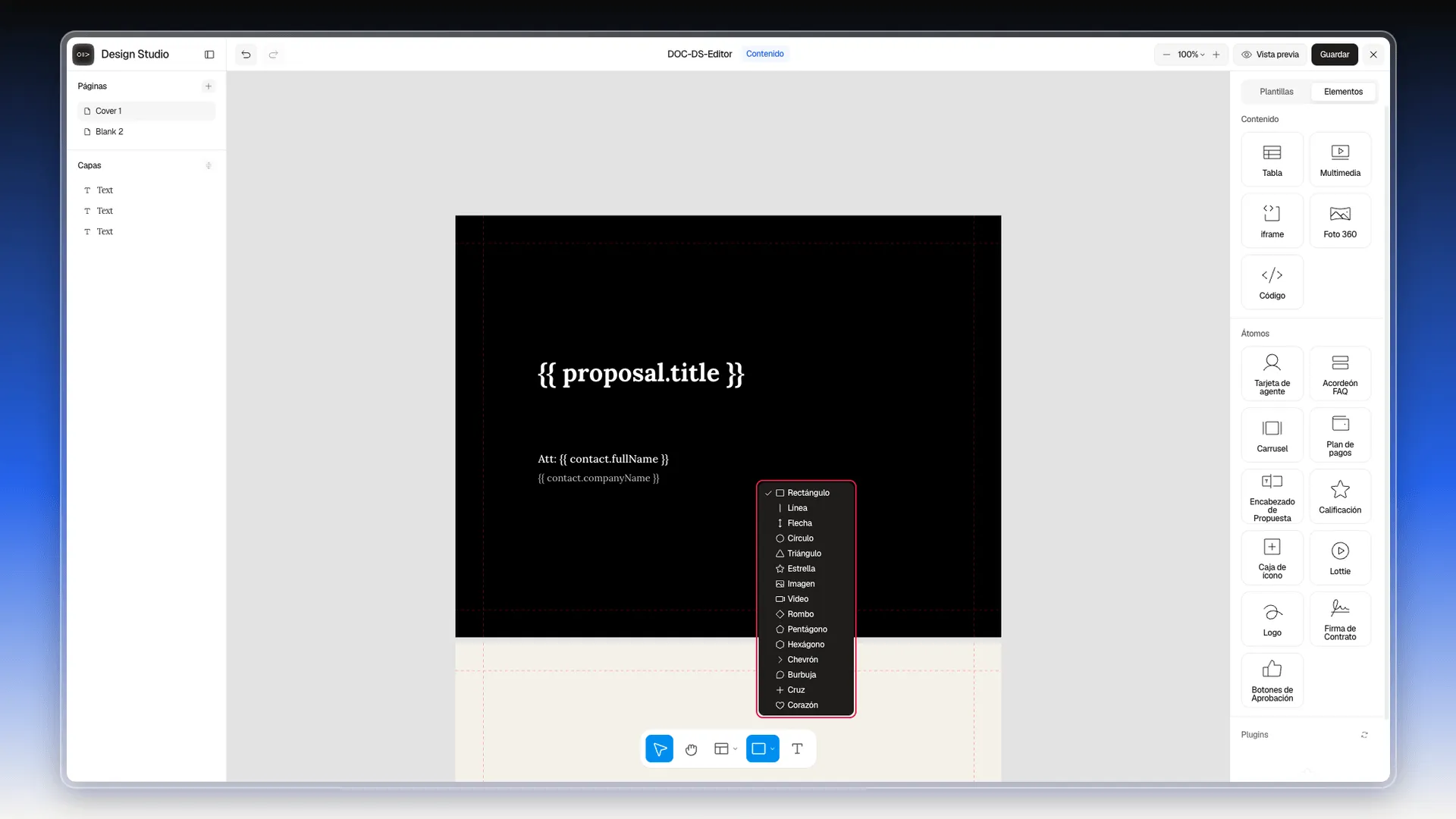Insert a Tabla element
Viewport: 1456px width, 819px height.
(1272, 160)
